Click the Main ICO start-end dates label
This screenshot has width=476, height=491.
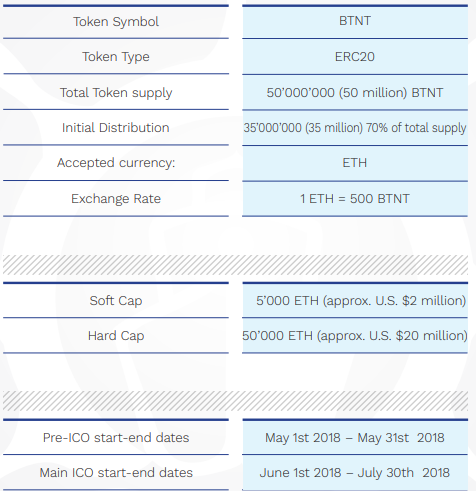pos(116,473)
